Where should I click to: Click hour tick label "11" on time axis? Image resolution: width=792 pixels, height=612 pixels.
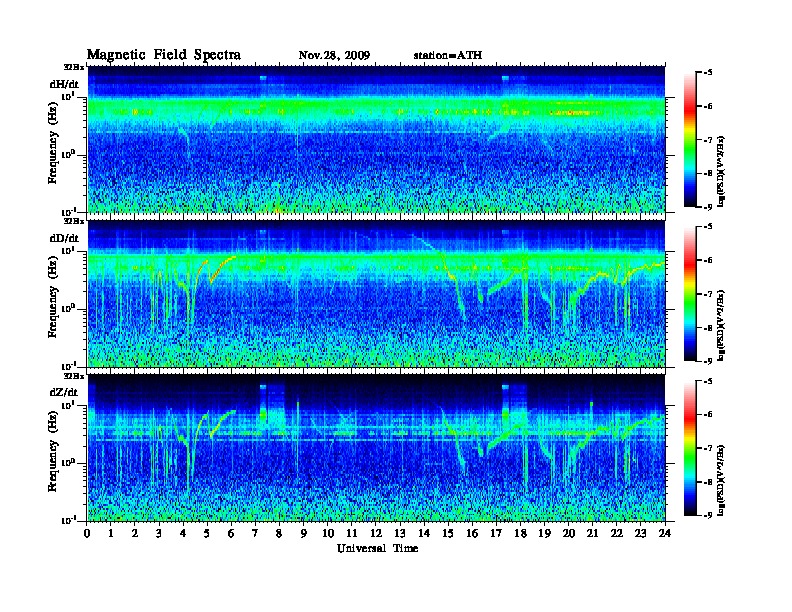(352, 533)
